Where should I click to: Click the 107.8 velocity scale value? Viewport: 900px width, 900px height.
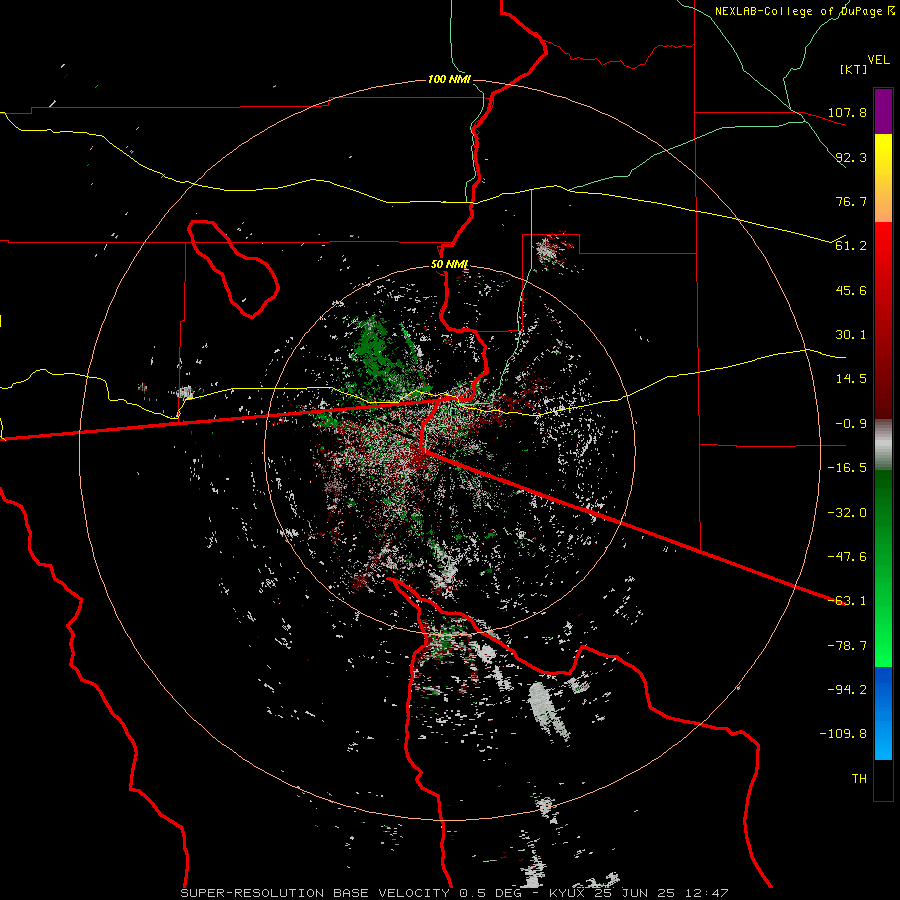tap(847, 112)
